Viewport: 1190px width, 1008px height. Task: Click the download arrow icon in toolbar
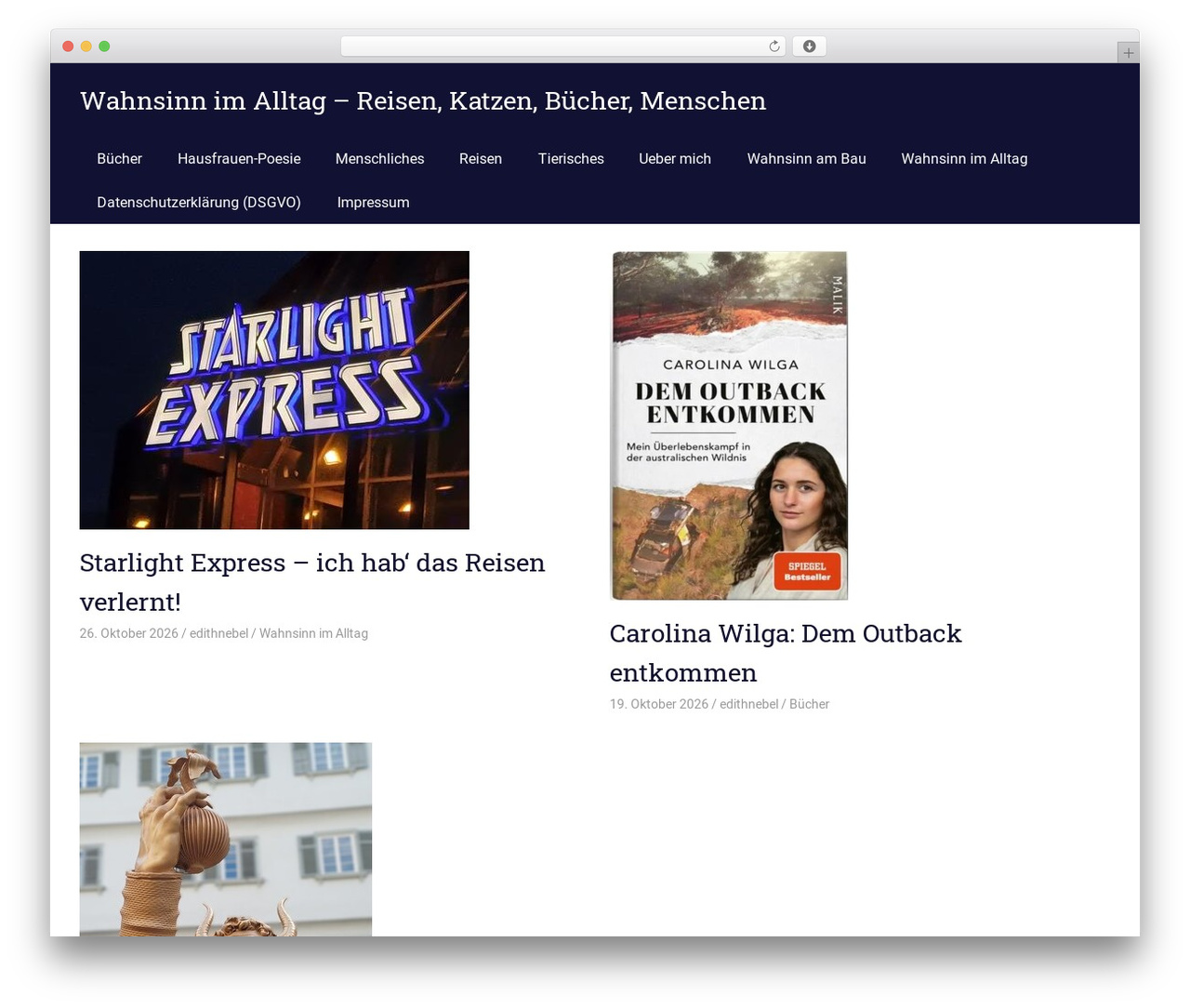(809, 46)
